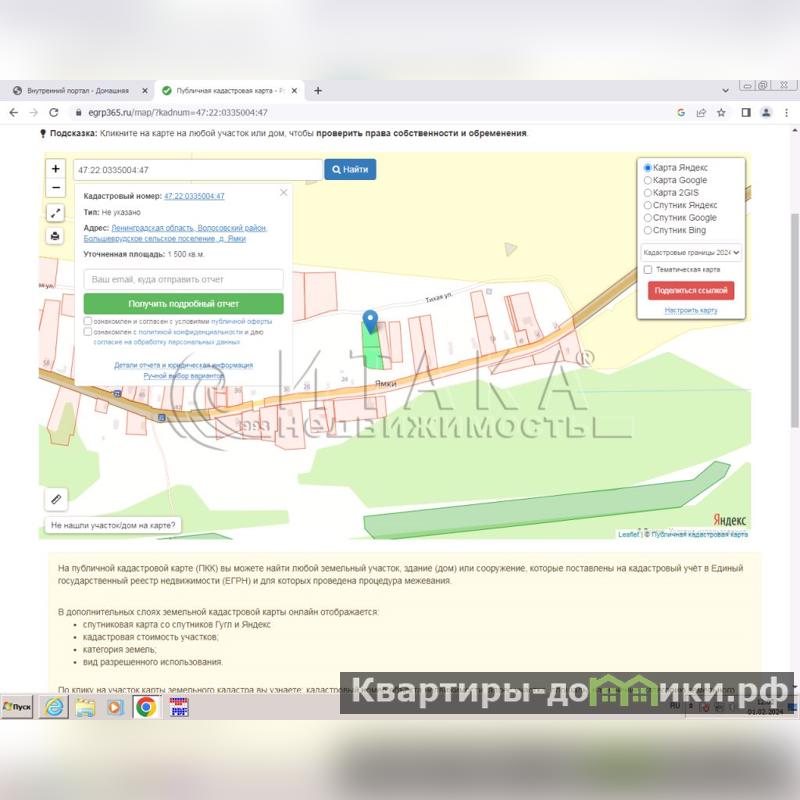Screen dimensions: 800x800
Task: Bookmark this page with star icon
Action: click(x=721, y=113)
